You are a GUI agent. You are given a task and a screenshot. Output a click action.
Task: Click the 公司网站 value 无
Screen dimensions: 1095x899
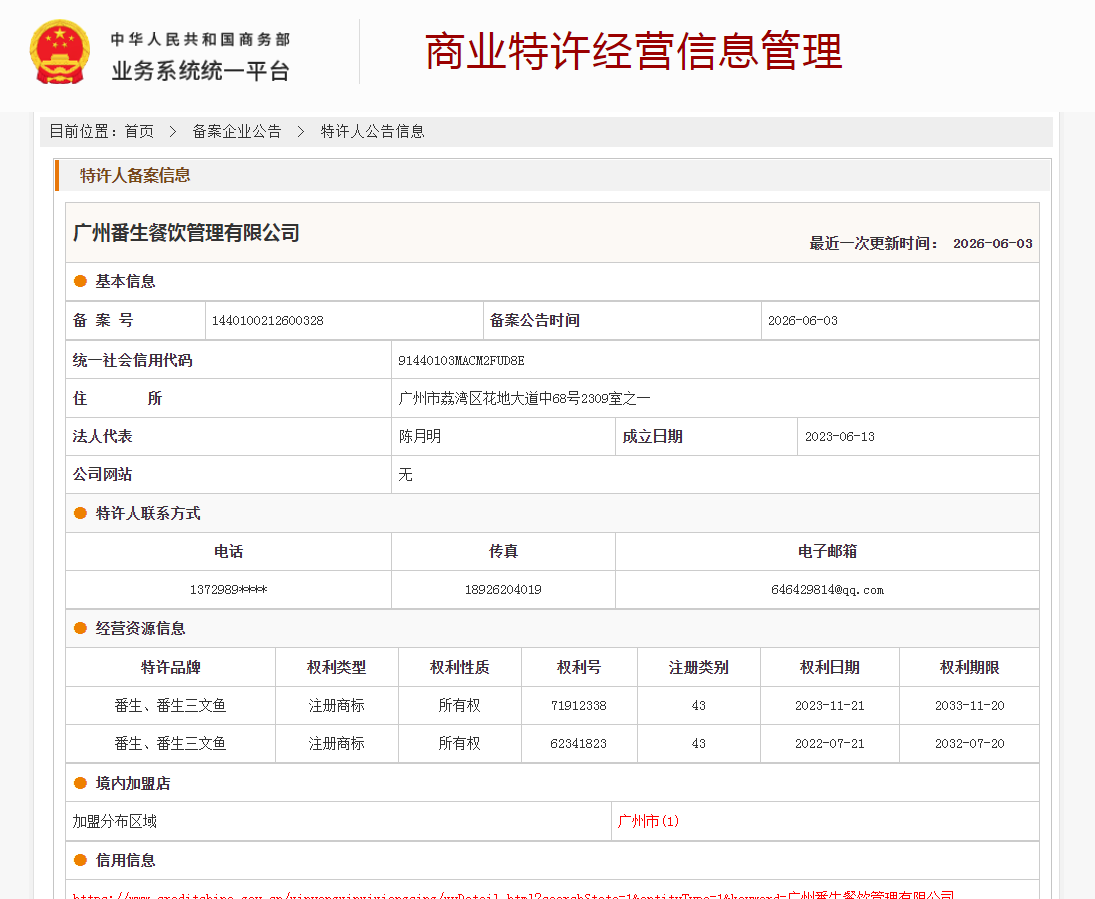pos(405,474)
